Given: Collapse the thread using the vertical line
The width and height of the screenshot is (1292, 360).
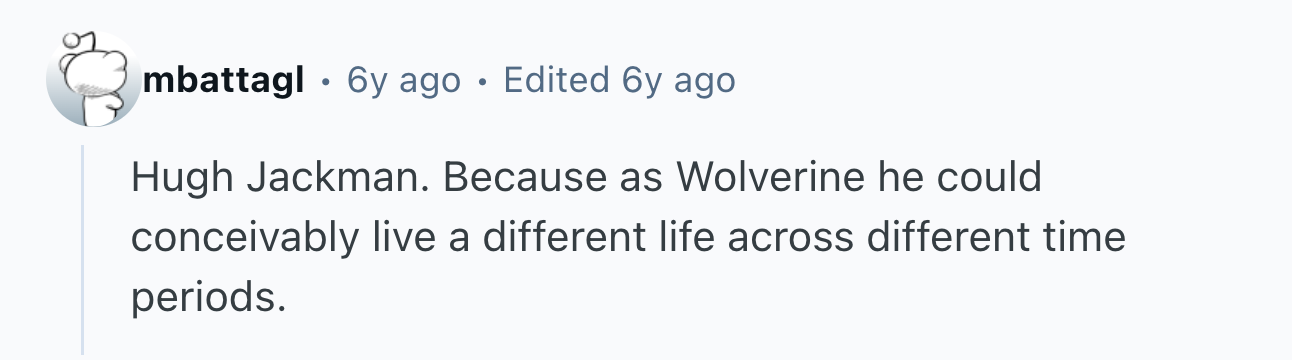Looking at the screenshot, I should [83, 250].
